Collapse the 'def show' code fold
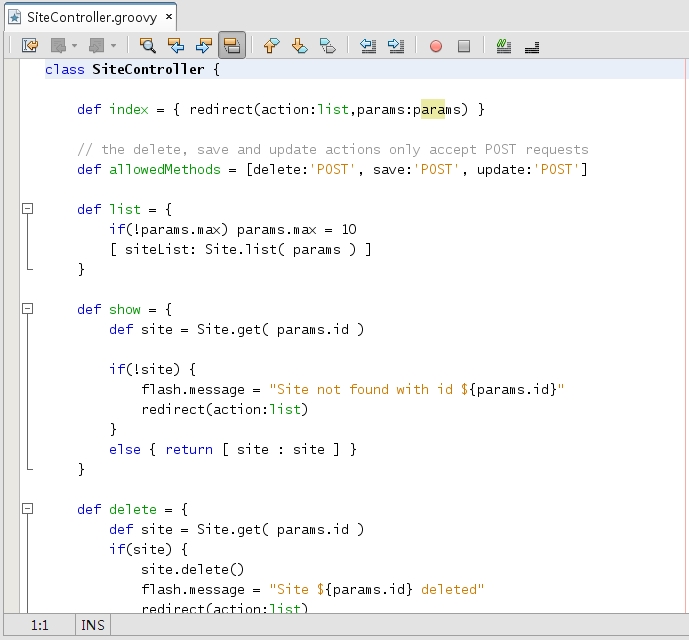This screenshot has height=640, width=689. (27, 309)
